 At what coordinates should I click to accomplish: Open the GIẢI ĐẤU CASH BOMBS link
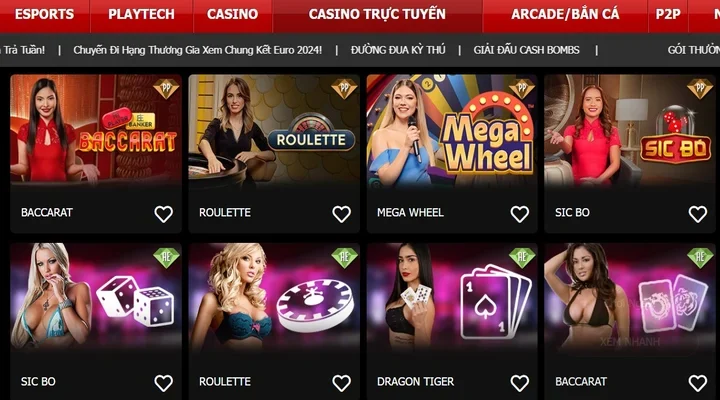(x=526, y=50)
